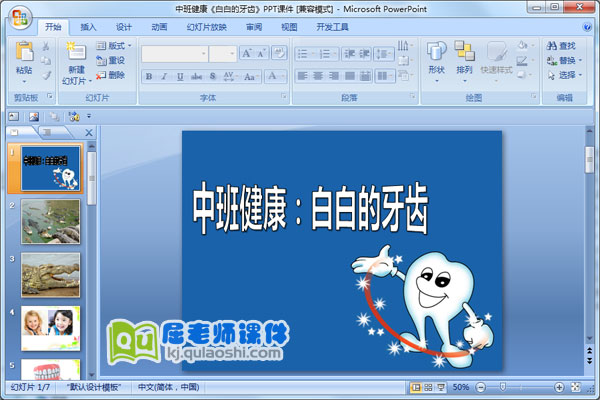Click the shape fill paint bucket
This screenshot has height=400, width=600.
pyautogui.click(x=524, y=46)
